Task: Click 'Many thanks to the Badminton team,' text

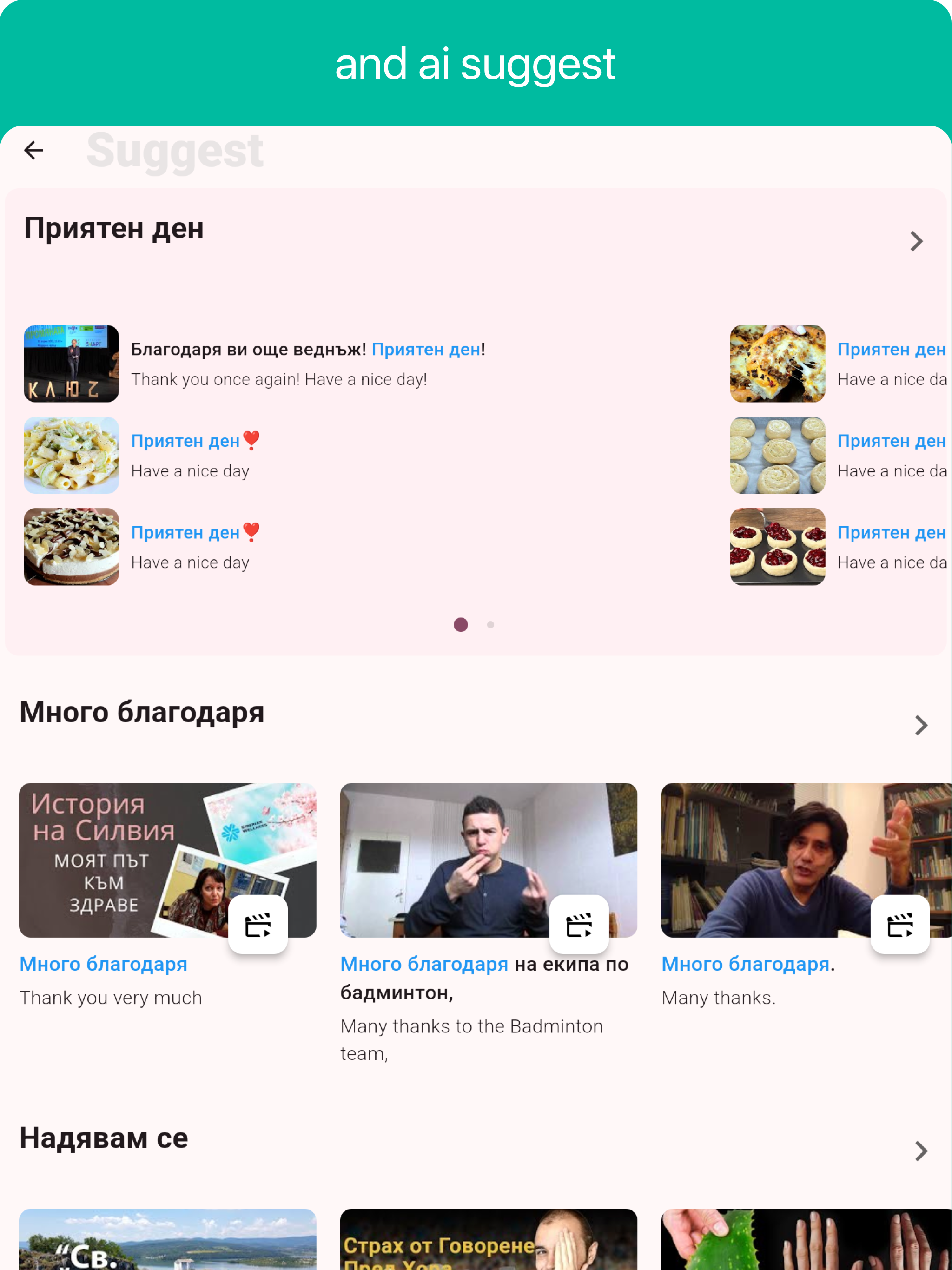Action: pos(472,1040)
